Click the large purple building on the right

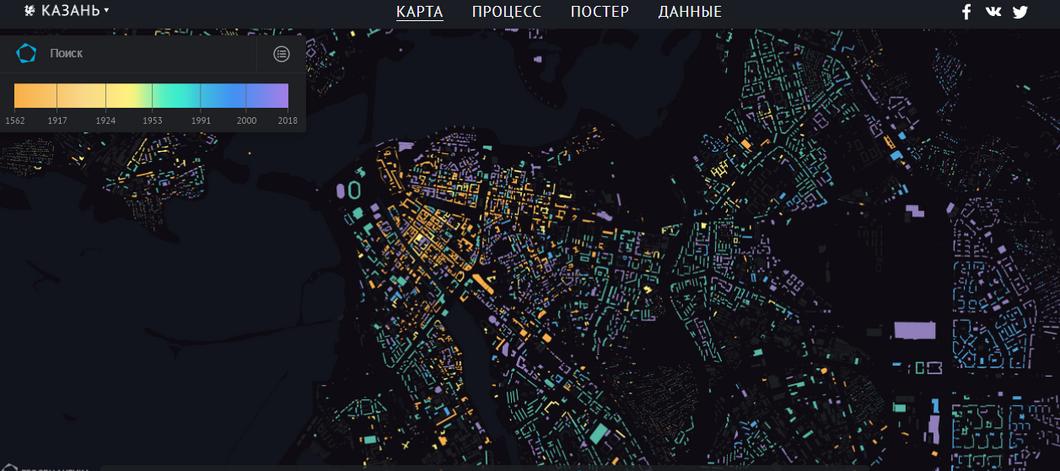(914, 330)
